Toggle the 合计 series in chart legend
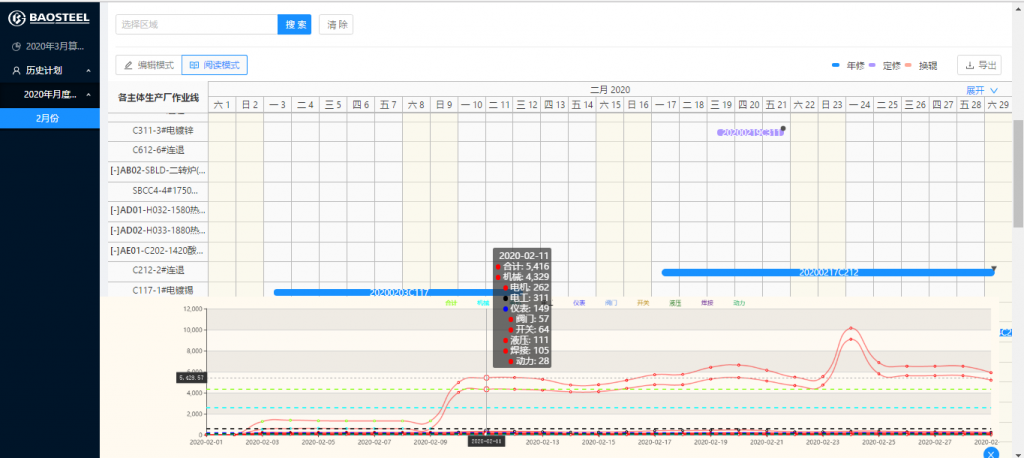 (451, 303)
